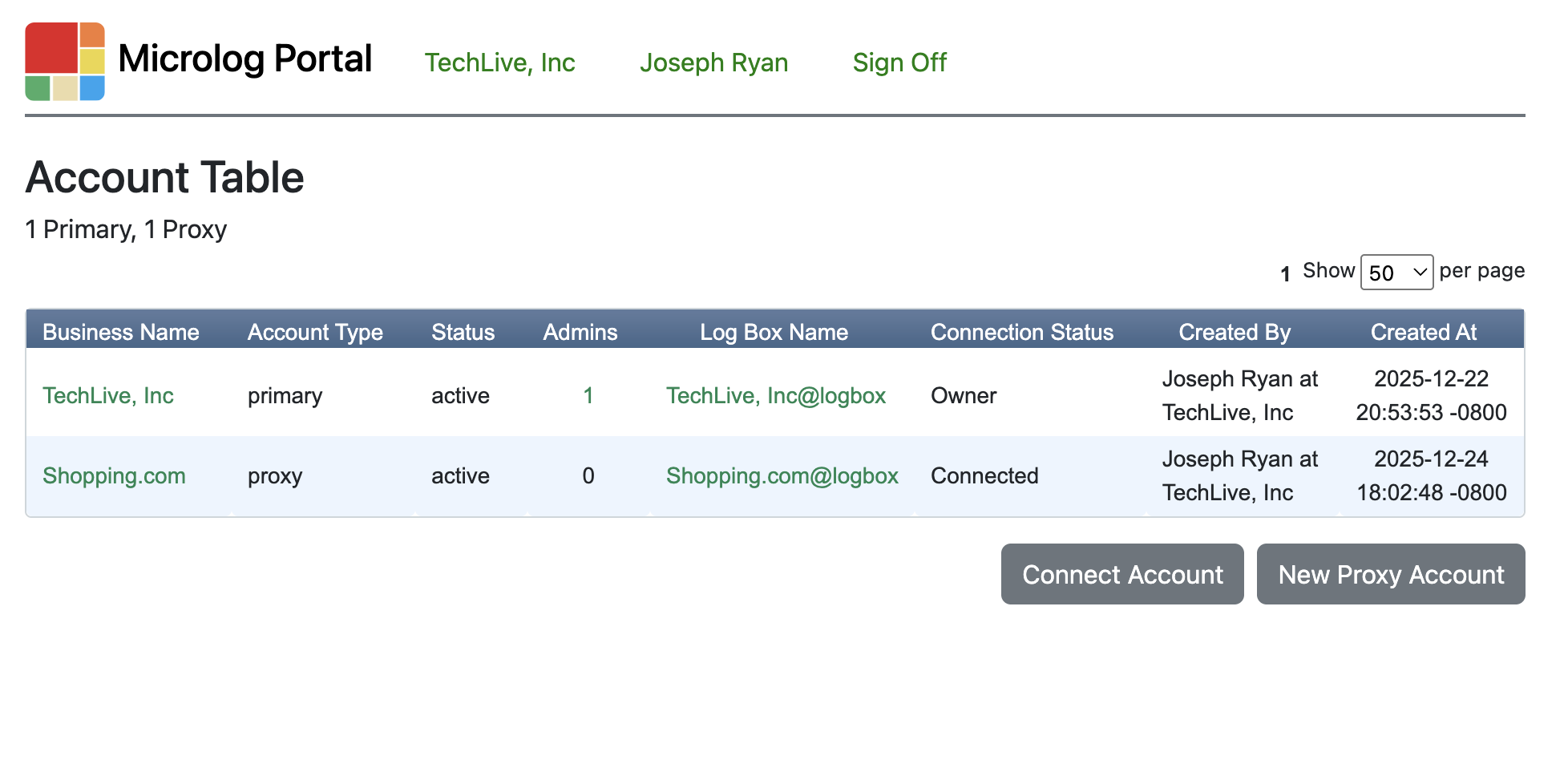Sort by Connection Status column header
Screen dimensions: 1568x760
click(x=1021, y=332)
